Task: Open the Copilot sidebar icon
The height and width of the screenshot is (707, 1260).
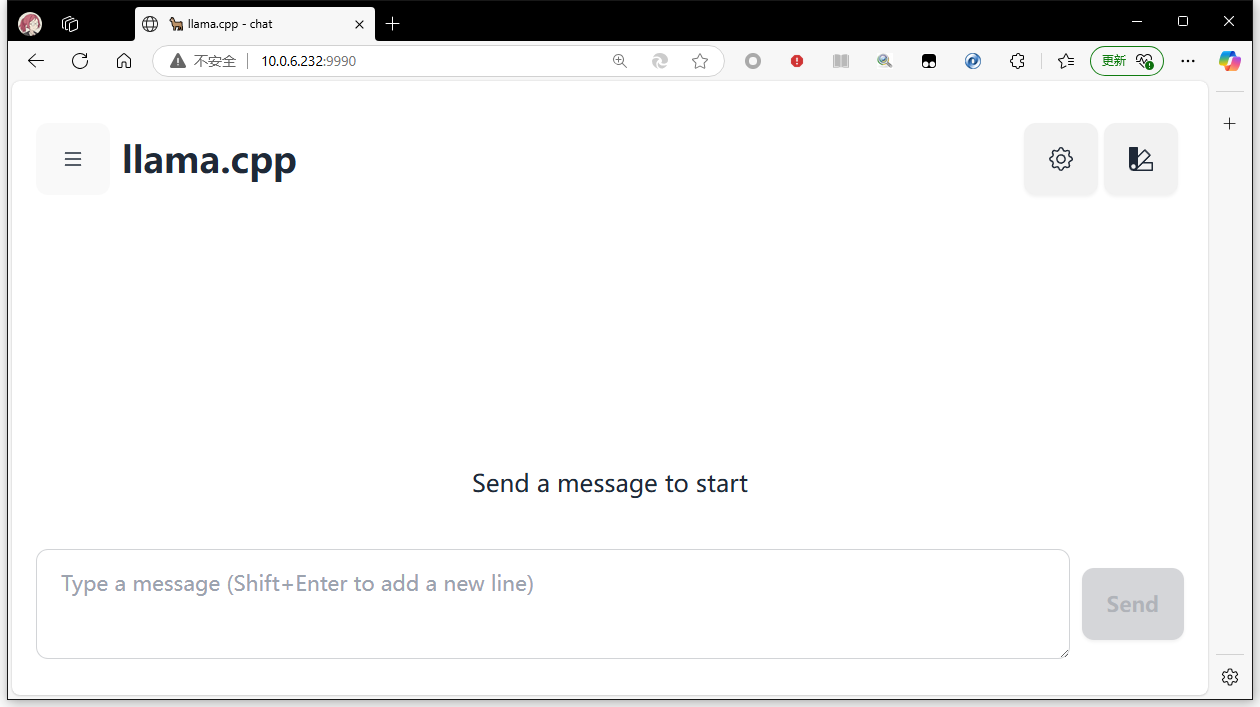Action: click(1230, 61)
